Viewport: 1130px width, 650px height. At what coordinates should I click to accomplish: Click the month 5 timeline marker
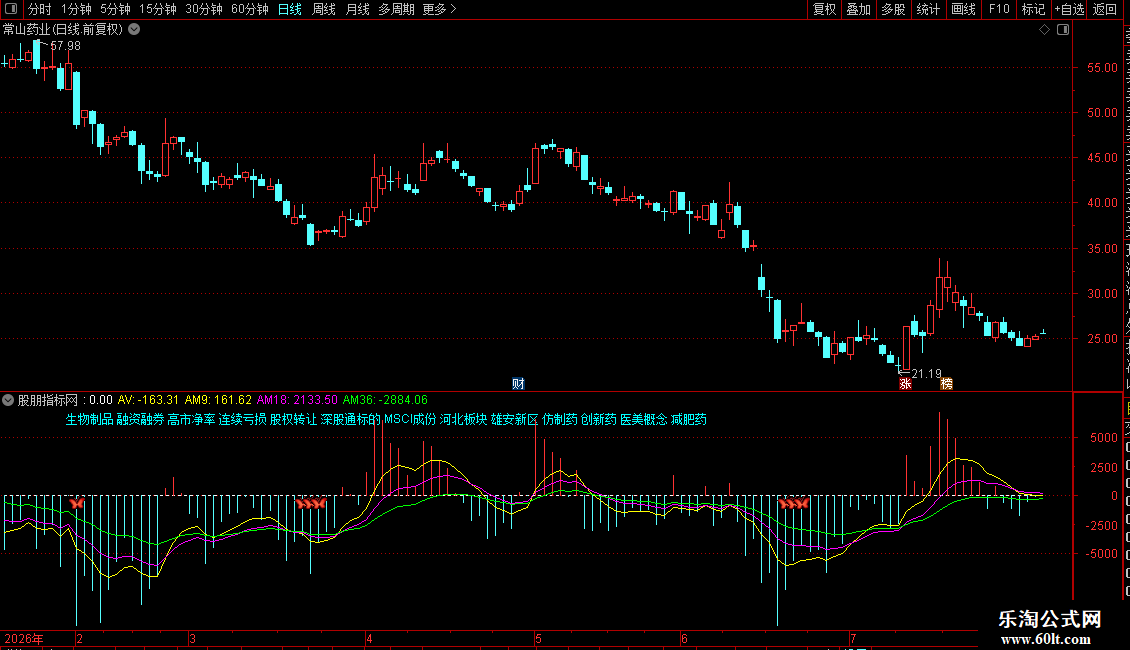pyautogui.click(x=538, y=639)
